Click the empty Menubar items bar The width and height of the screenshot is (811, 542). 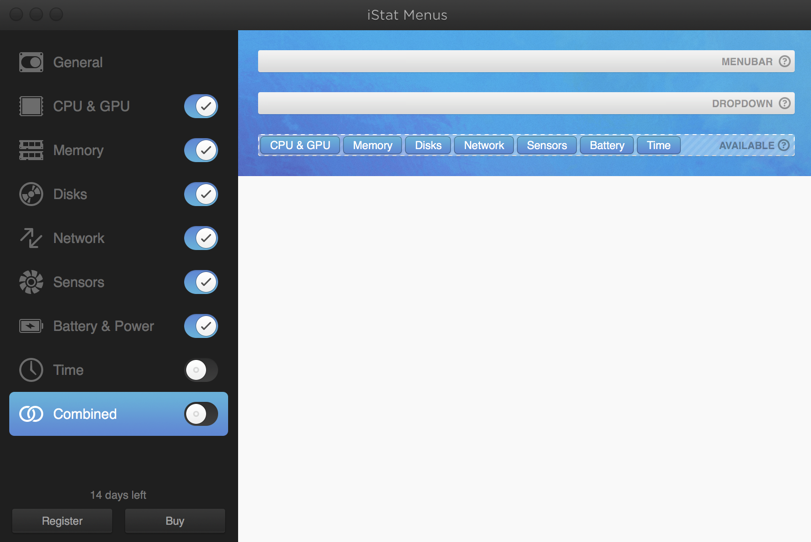pyautogui.click(x=526, y=61)
